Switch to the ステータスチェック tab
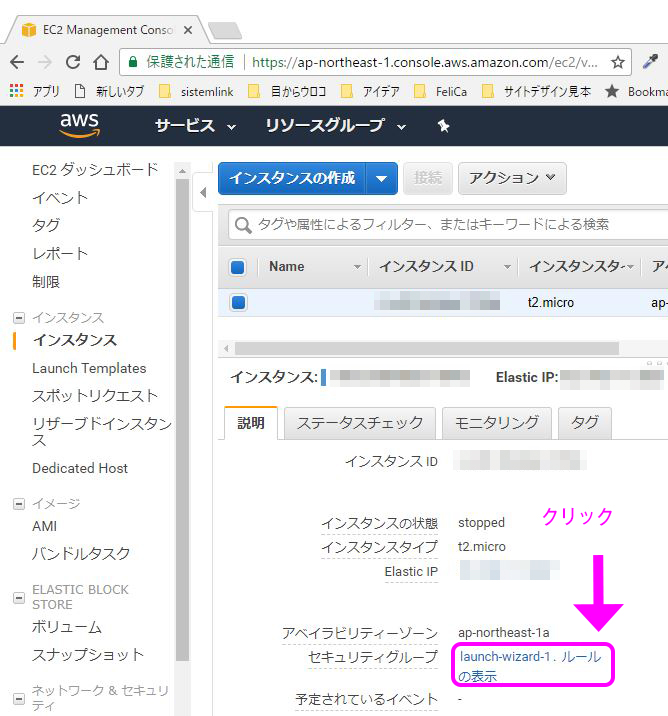Image resolution: width=668 pixels, height=716 pixels. [360, 423]
